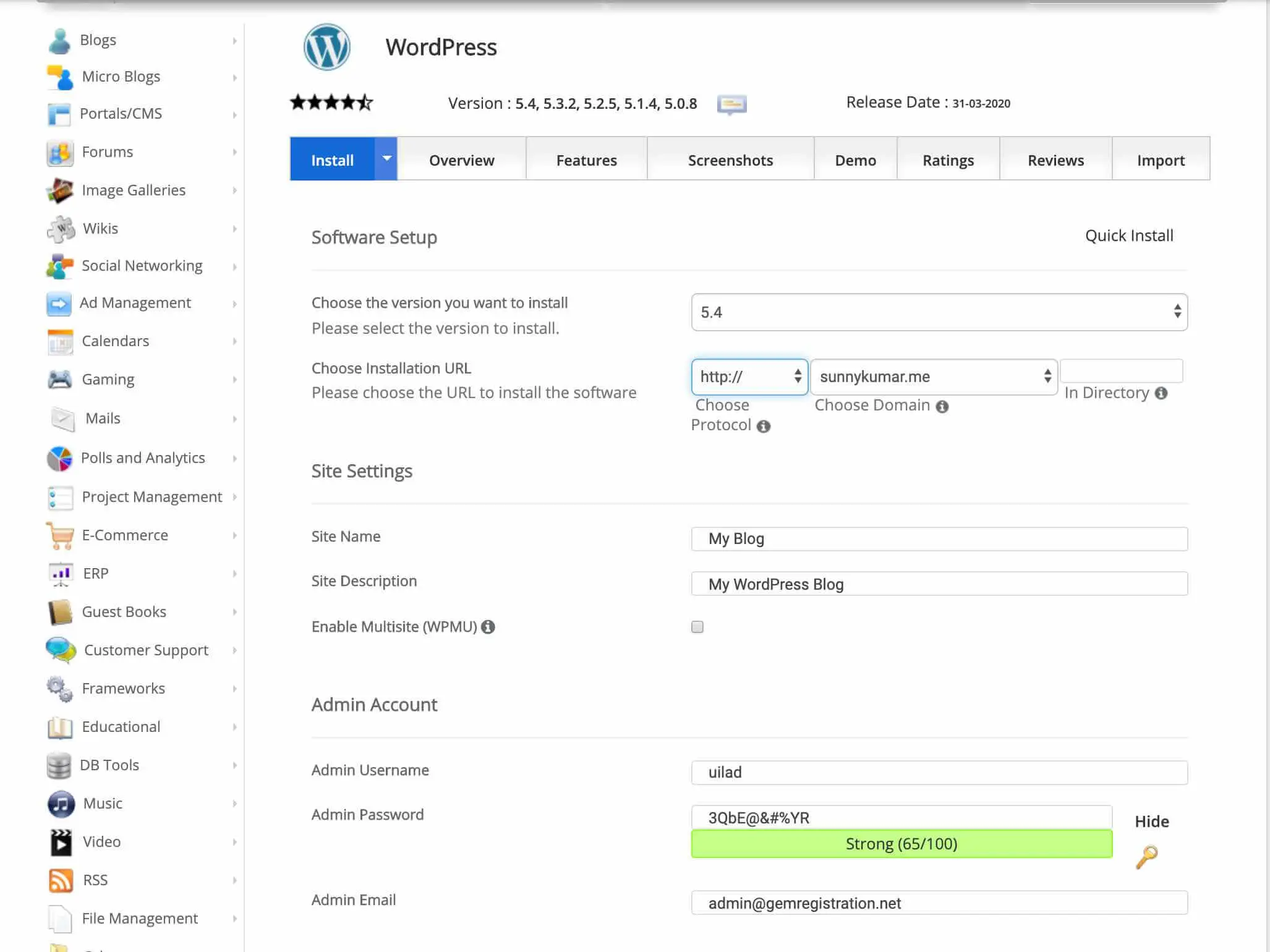Open the sunnykumar.me domain dropdown
The height and width of the screenshot is (952, 1270).
coord(934,376)
